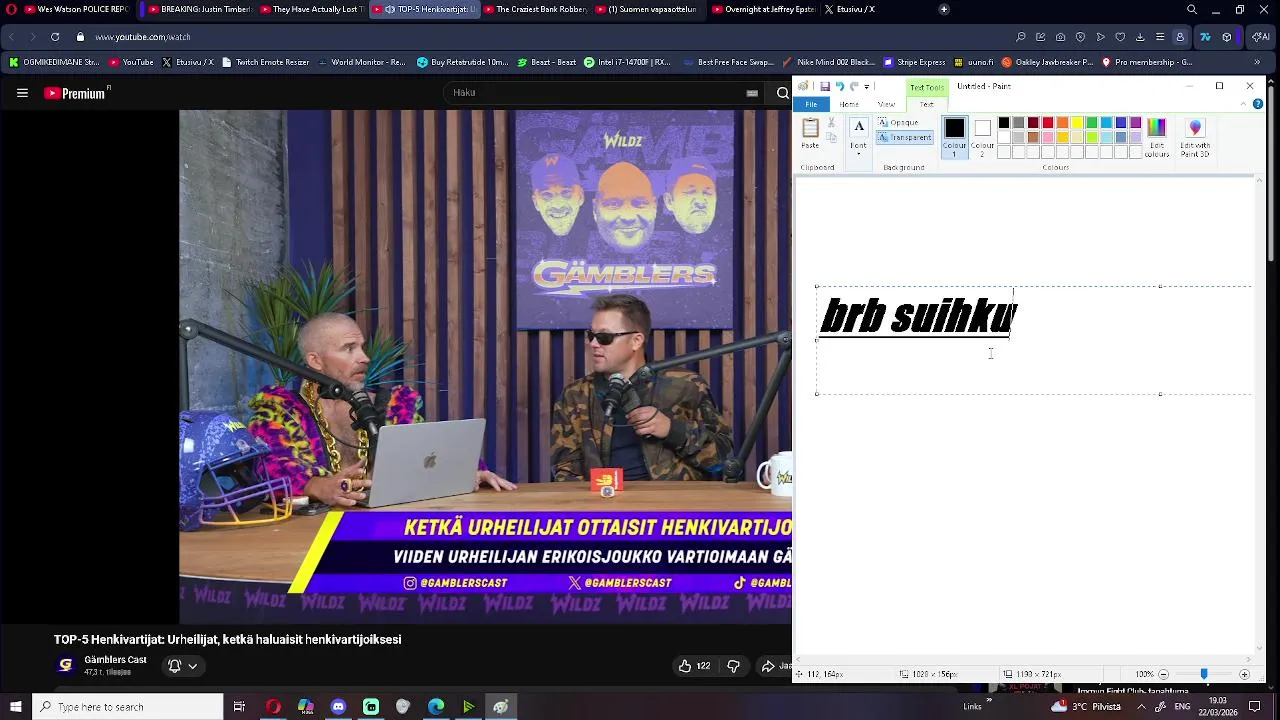Open the 'World Monitor' bookmark
Screen dimensions: 1280x720
click(x=362, y=62)
